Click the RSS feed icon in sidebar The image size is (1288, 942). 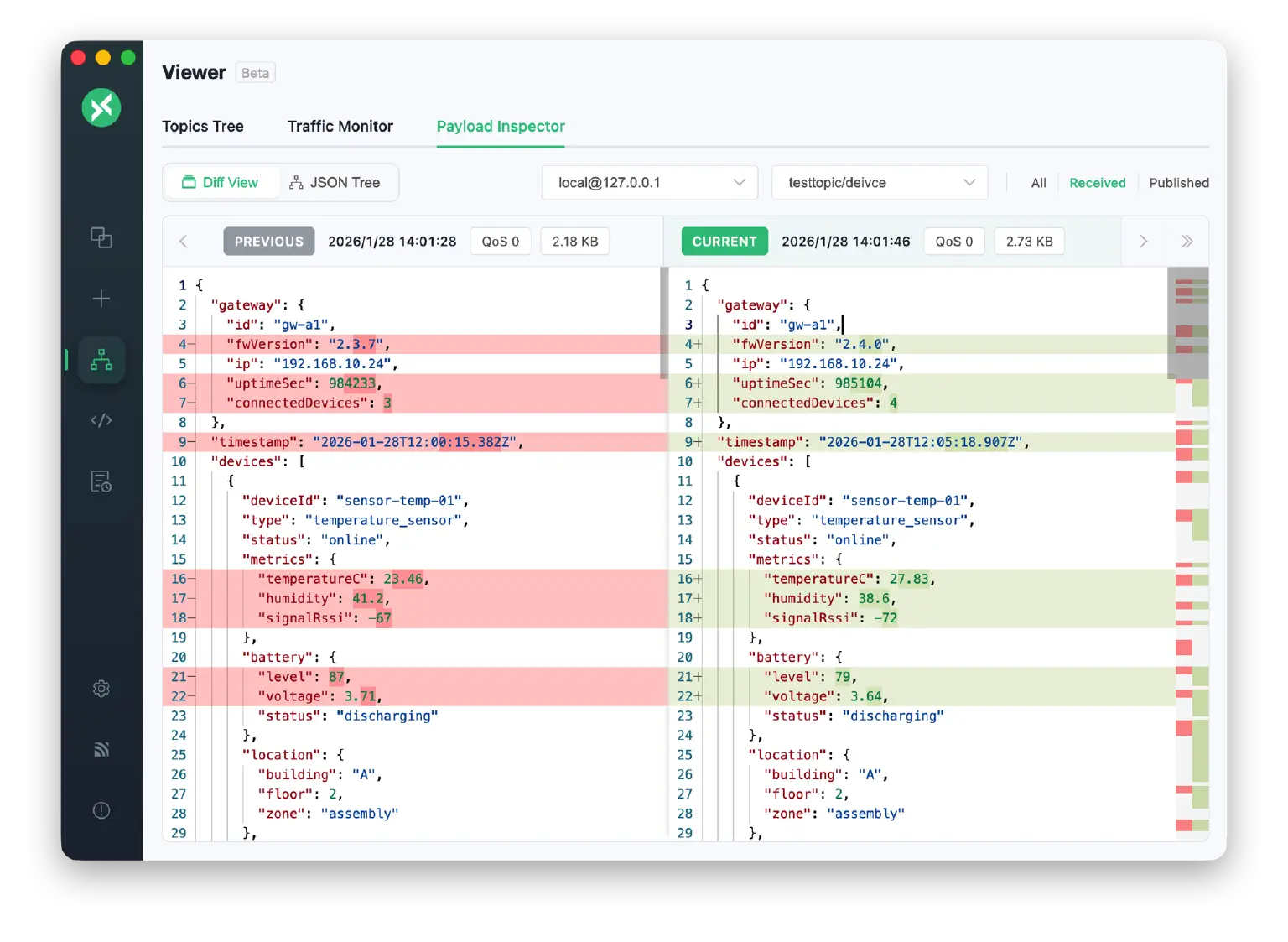(101, 750)
